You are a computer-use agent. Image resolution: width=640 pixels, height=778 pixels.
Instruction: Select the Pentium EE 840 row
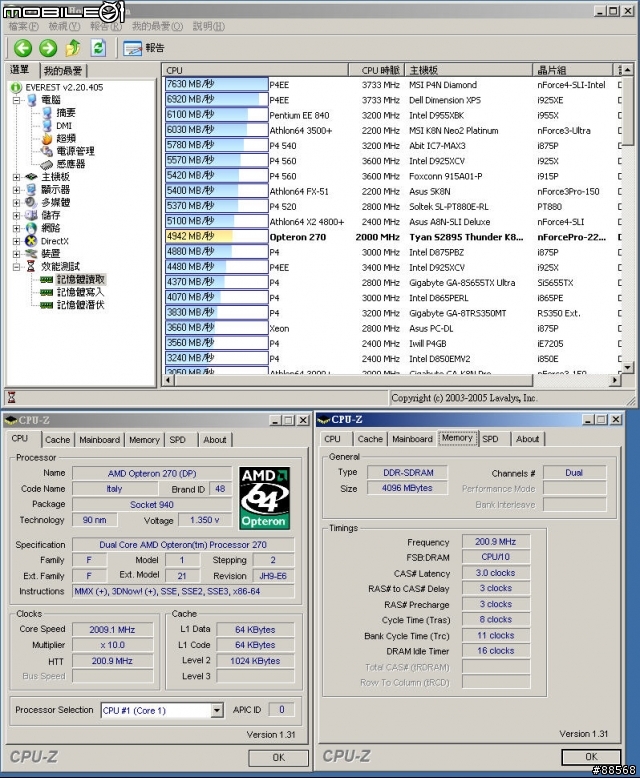point(391,115)
